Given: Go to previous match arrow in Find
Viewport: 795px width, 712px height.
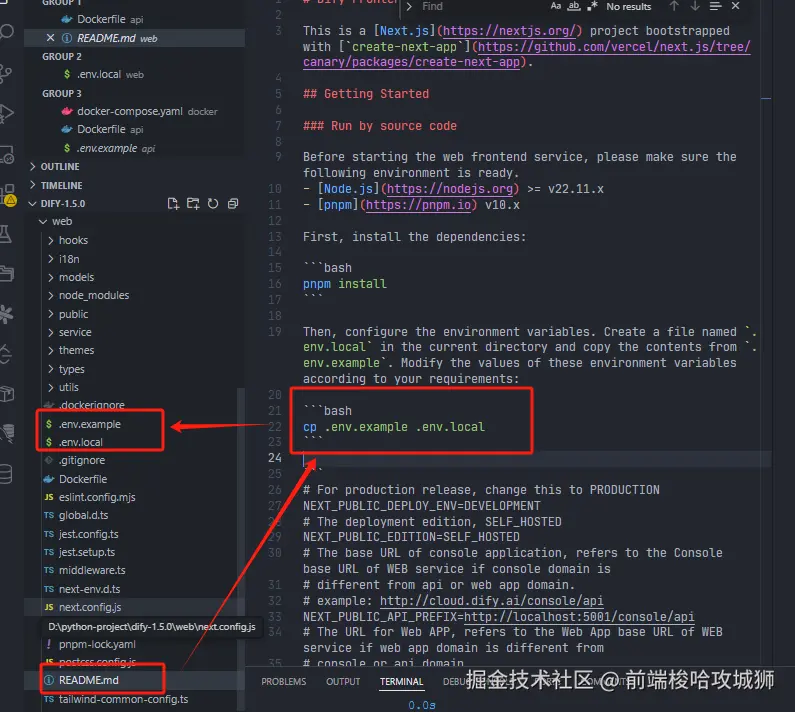Looking at the screenshot, I should click(674, 6).
